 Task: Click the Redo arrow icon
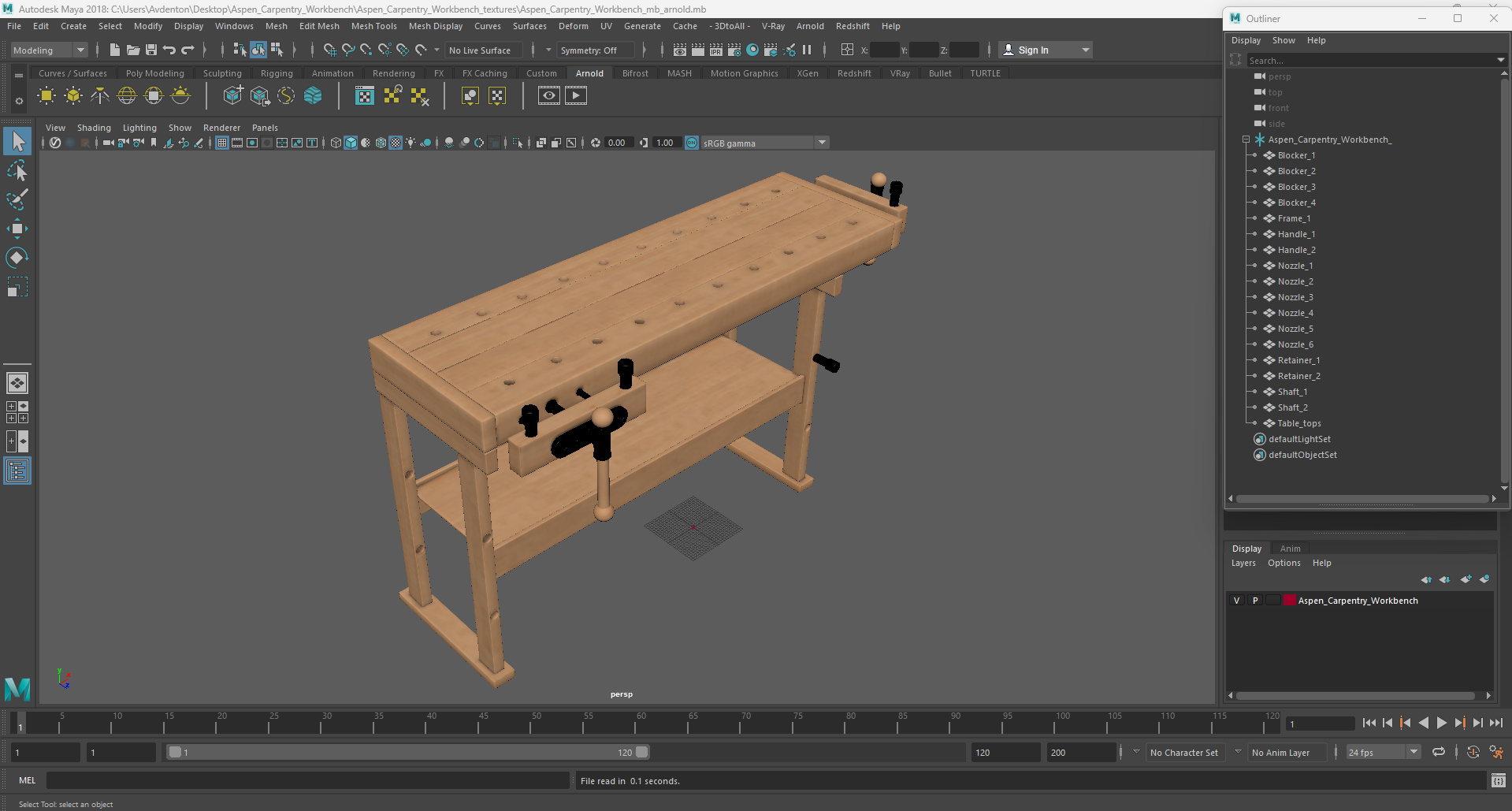[188, 50]
